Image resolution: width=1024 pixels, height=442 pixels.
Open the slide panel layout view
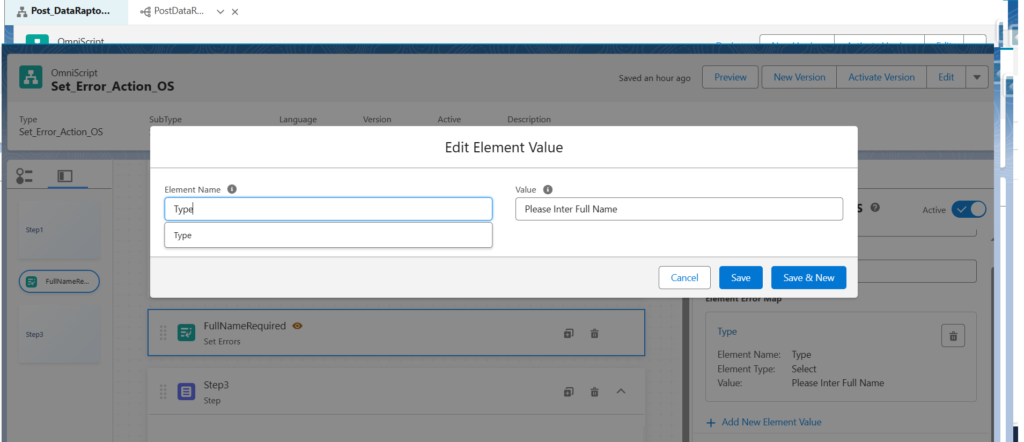[65, 176]
